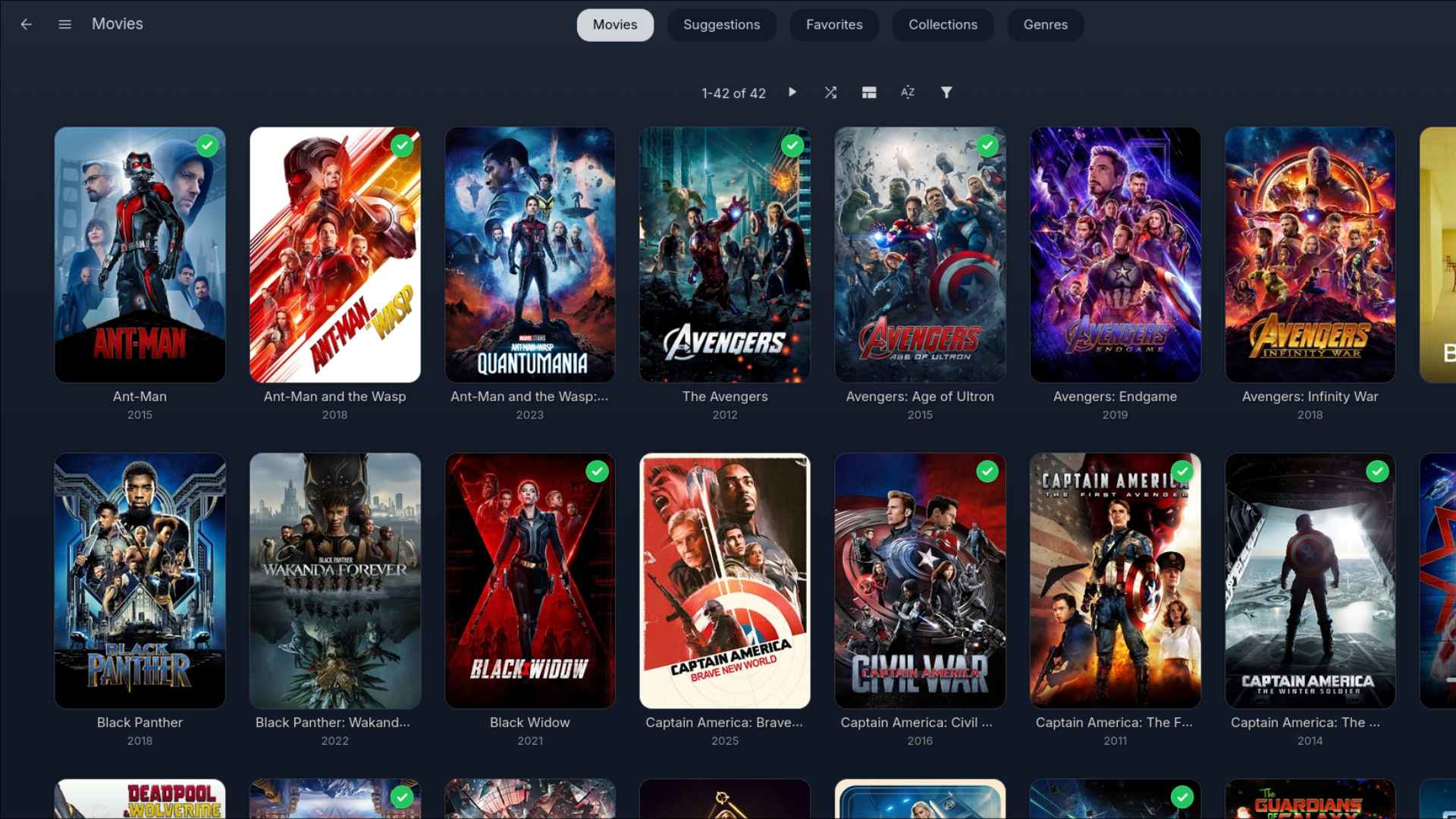This screenshot has width=1456, height=819.
Task: Toggle watched badge on The Winter Soldier
Action: click(1377, 472)
